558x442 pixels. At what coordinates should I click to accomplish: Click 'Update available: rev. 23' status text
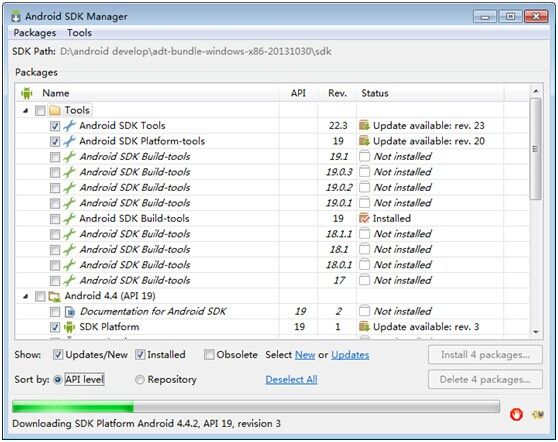pos(429,126)
